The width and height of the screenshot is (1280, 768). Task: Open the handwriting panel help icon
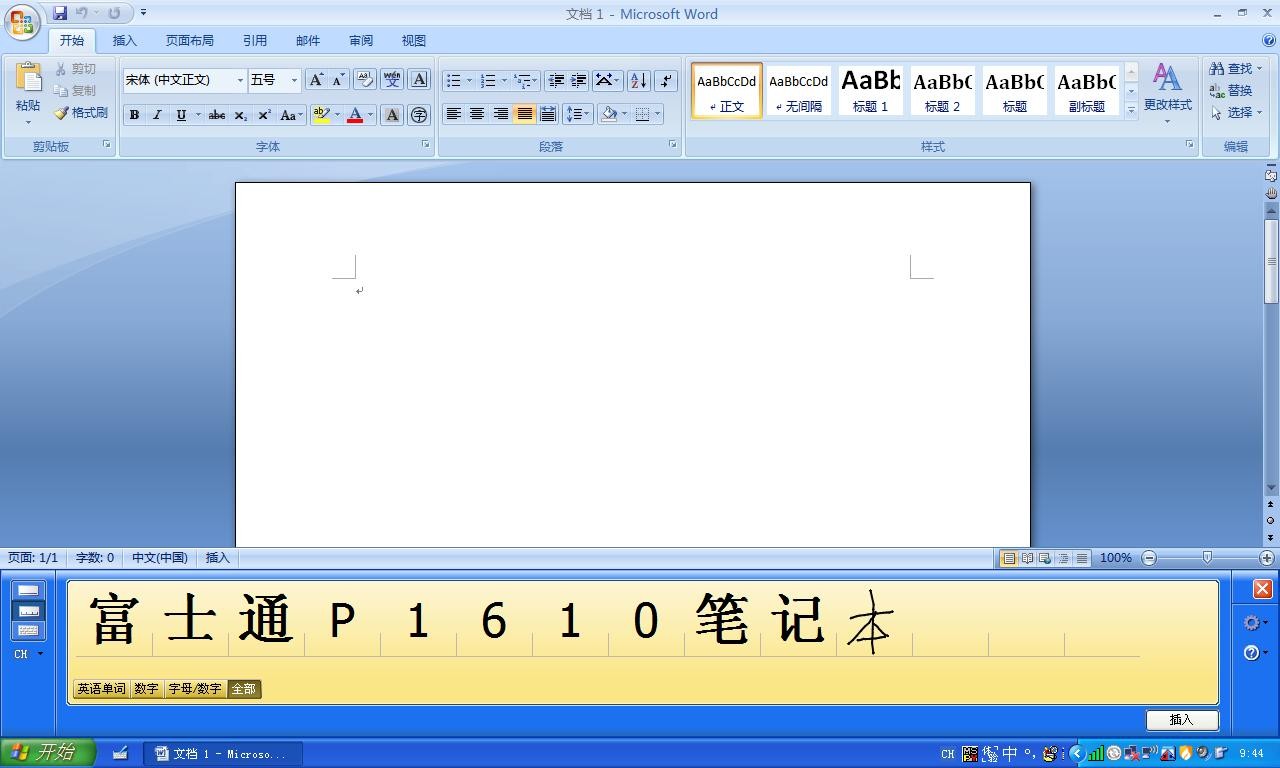coord(1251,653)
